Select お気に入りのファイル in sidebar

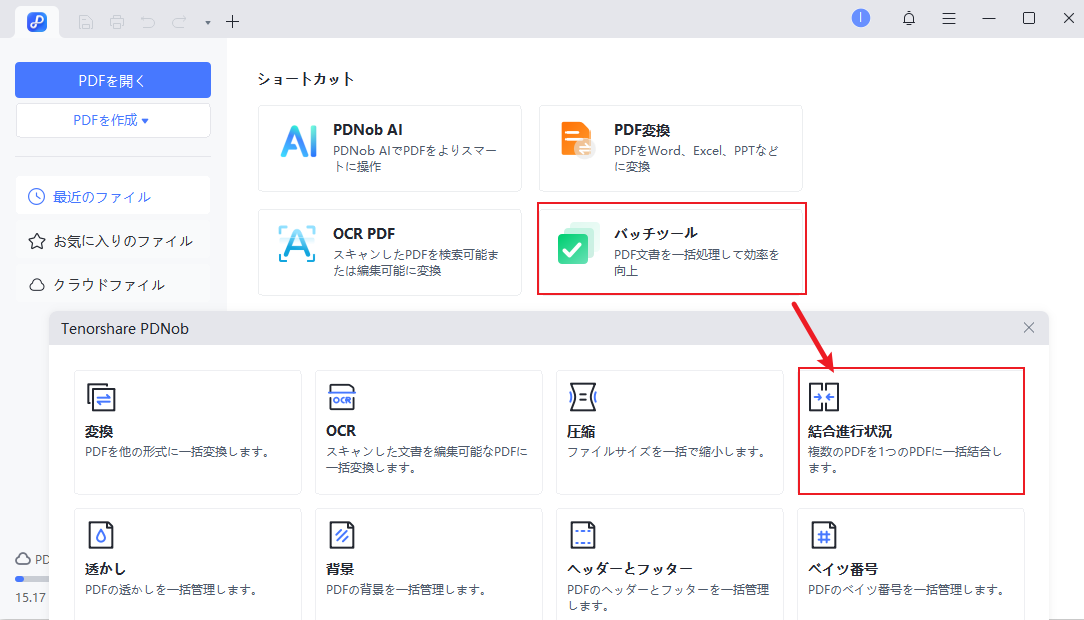tap(113, 241)
